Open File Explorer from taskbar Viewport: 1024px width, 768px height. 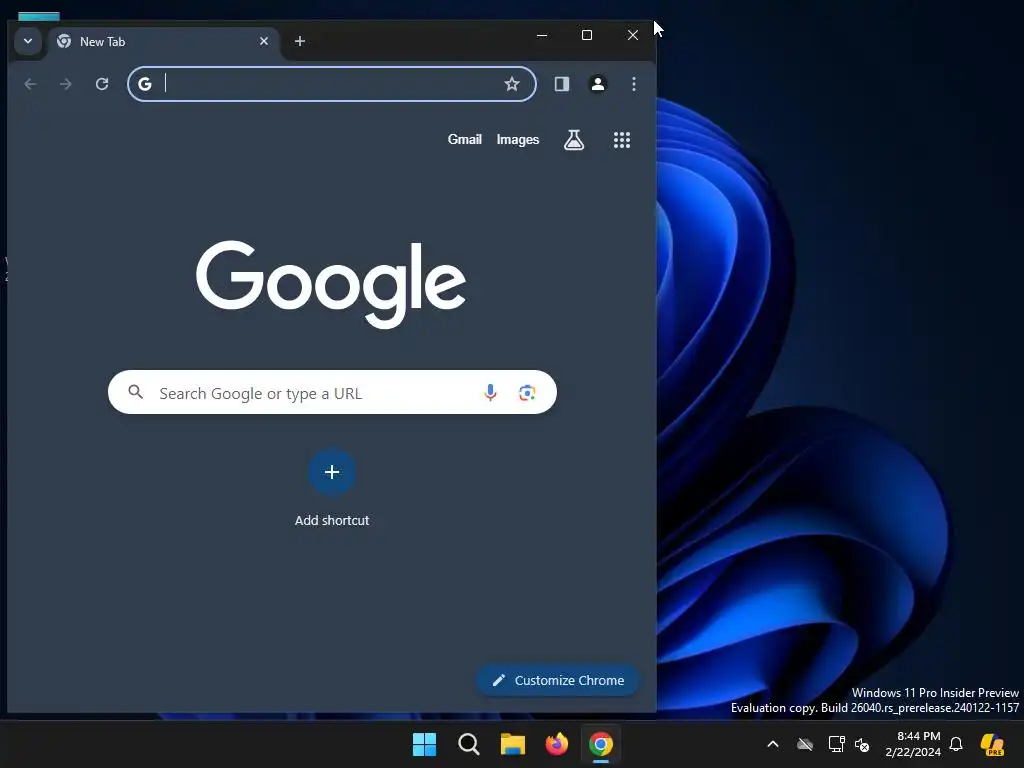point(513,744)
